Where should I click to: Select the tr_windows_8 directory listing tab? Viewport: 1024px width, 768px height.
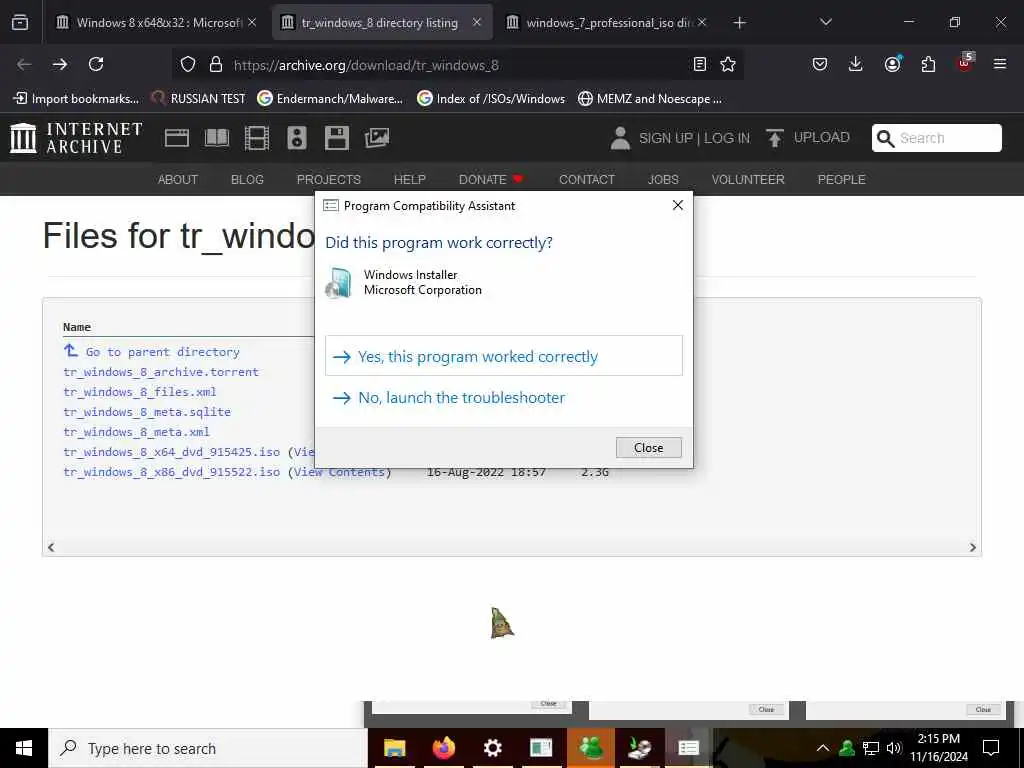(x=380, y=22)
